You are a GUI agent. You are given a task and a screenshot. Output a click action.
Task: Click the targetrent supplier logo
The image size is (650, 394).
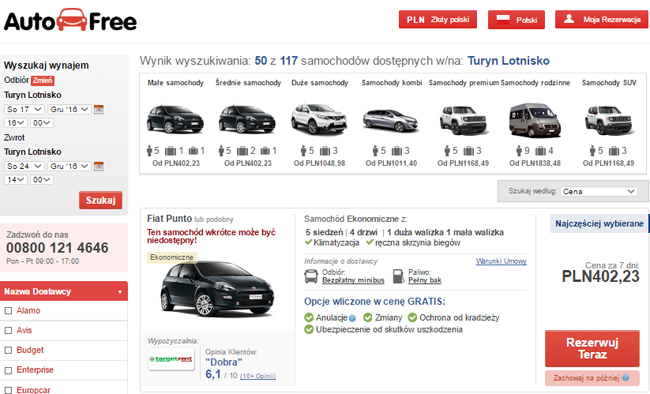coord(171,359)
